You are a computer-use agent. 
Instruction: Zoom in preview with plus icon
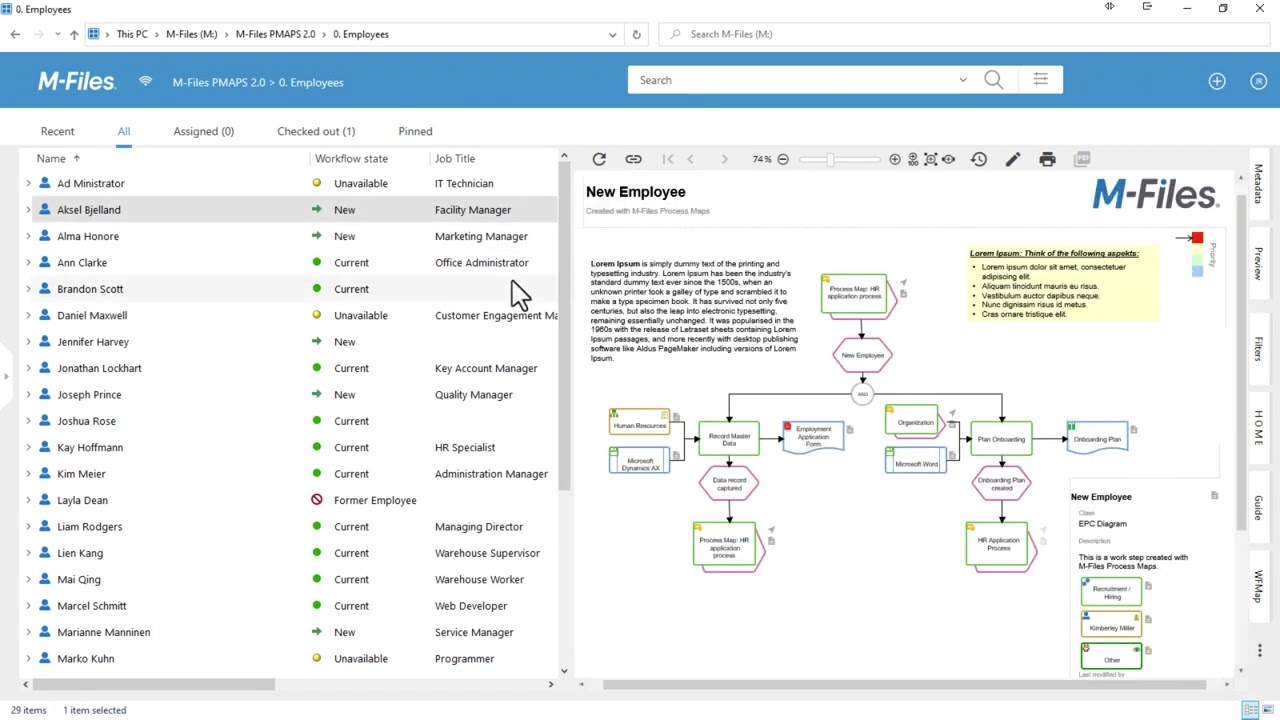(895, 159)
